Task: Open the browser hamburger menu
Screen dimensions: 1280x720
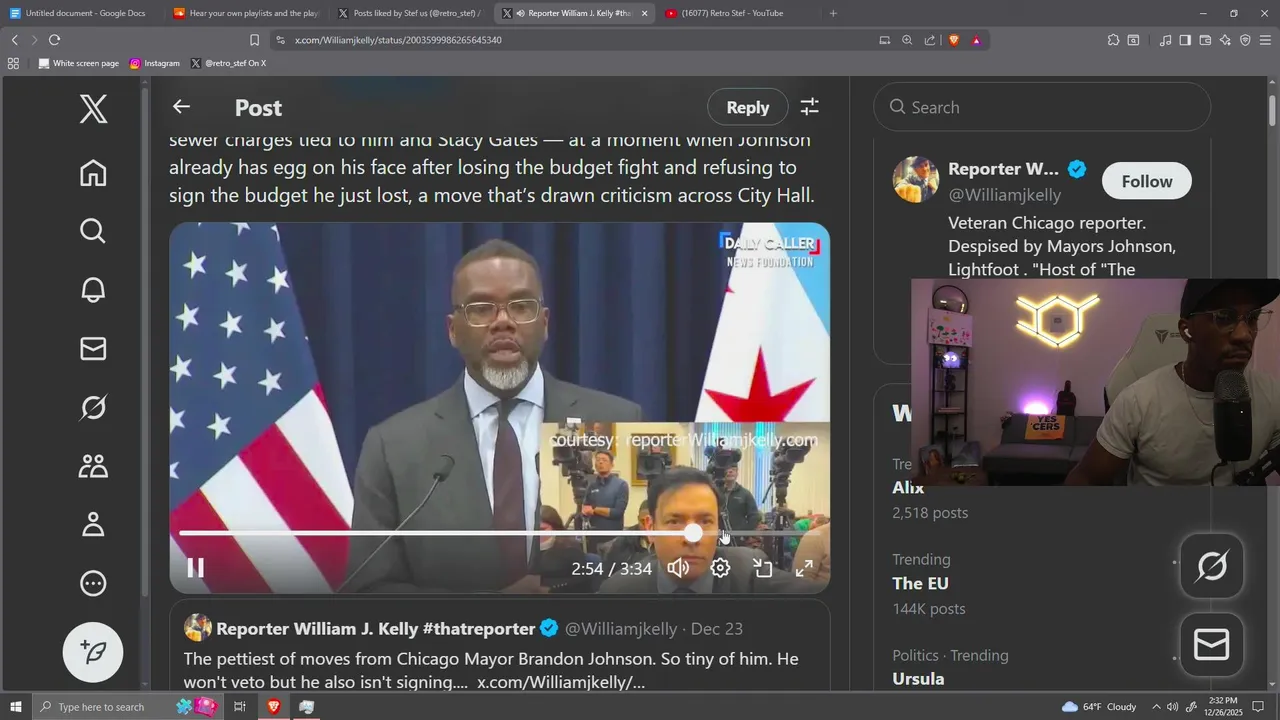Action: coord(1266,40)
